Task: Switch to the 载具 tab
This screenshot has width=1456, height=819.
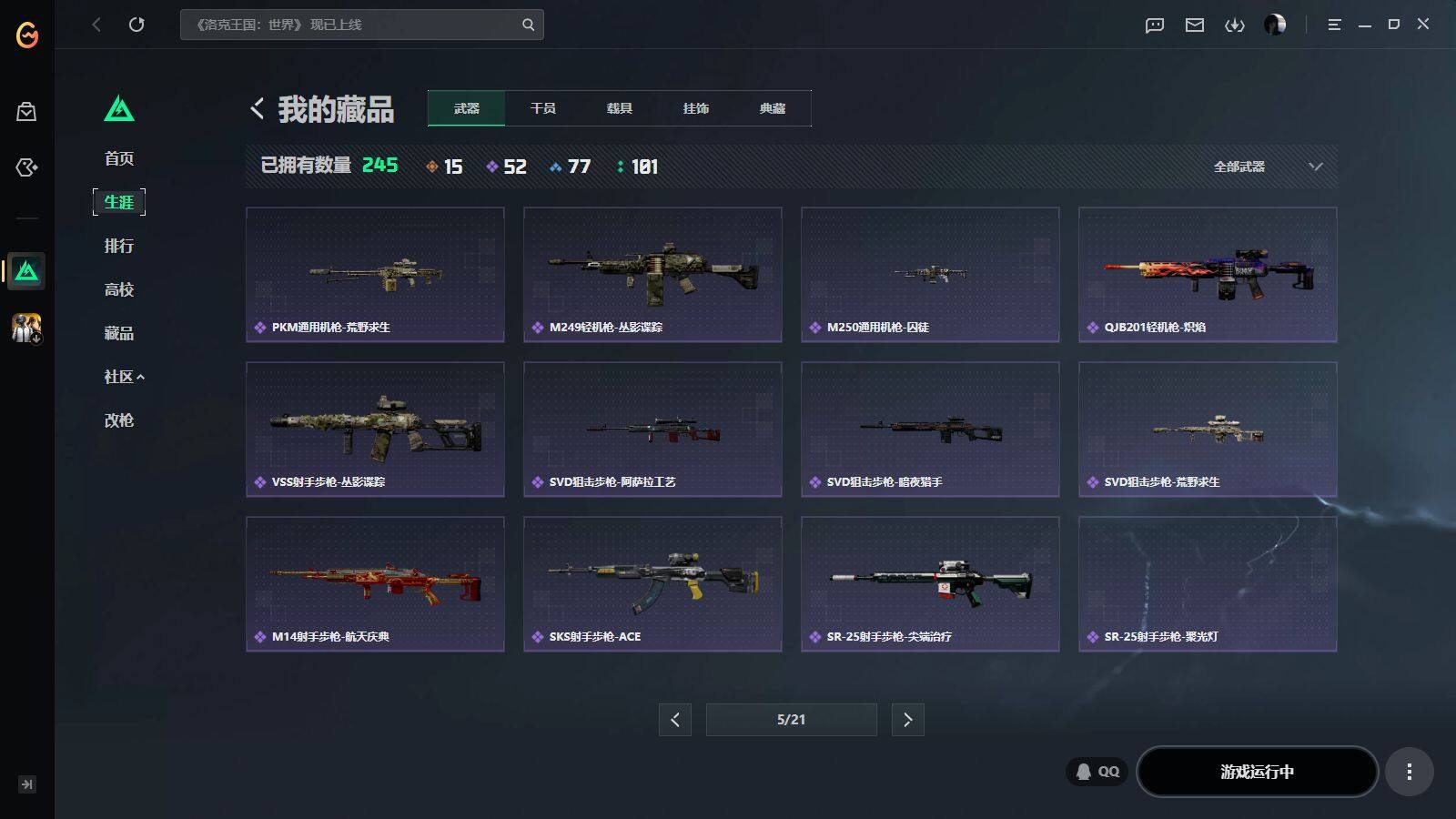Action: coord(620,108)
